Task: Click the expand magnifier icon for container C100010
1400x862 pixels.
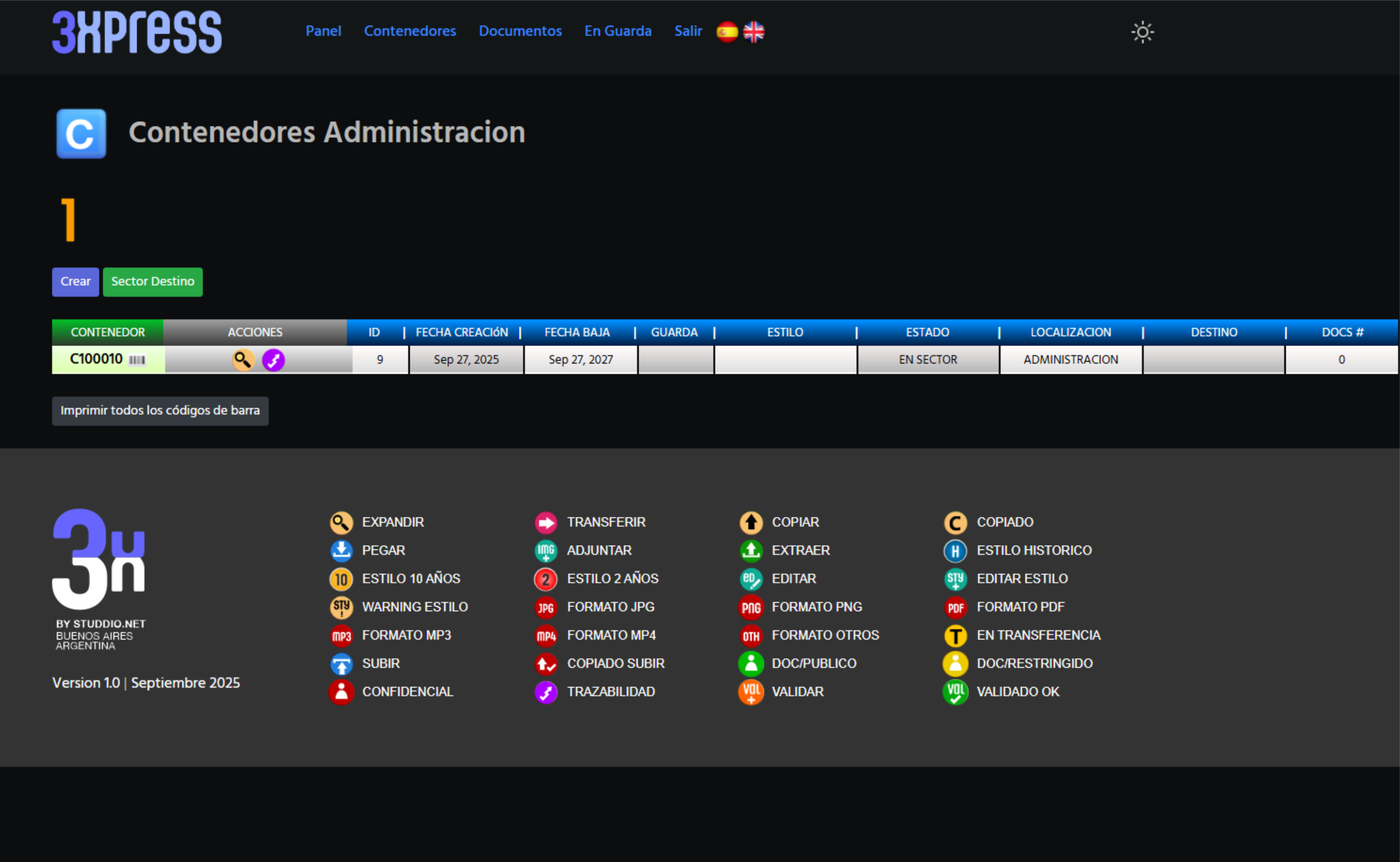Action: coord(243,360)
